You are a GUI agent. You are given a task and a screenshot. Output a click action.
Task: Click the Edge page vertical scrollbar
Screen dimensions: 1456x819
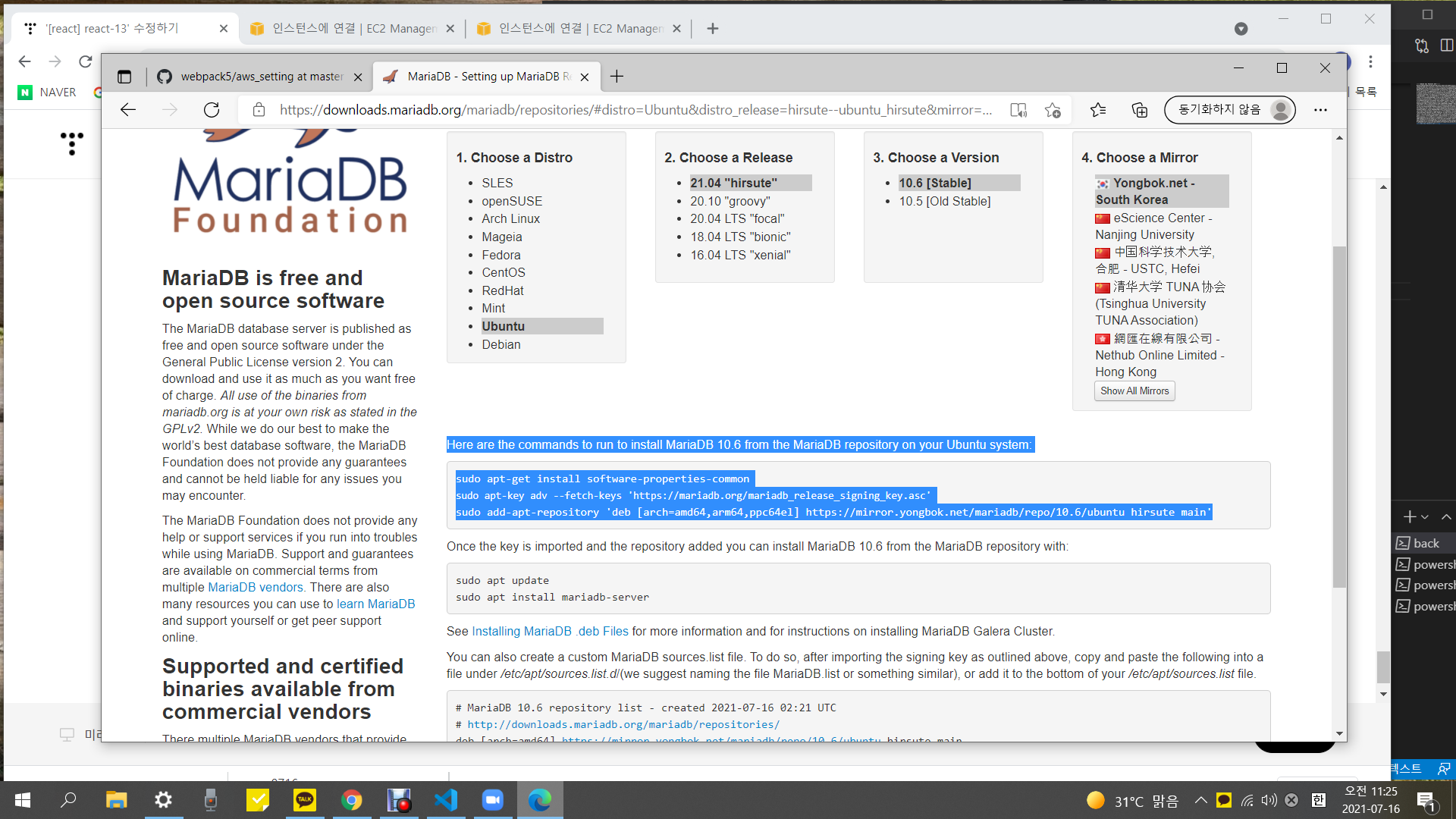point(1339,417)
